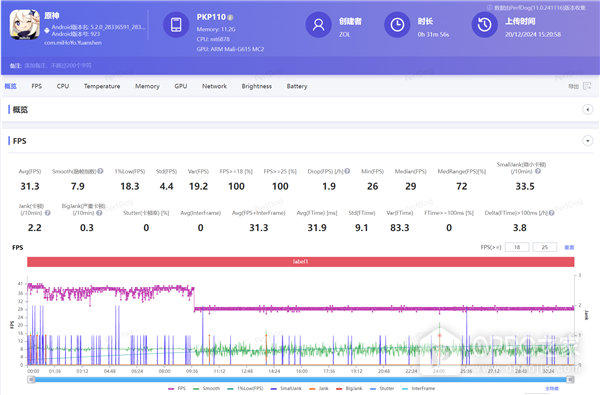The width and height of the screenshot is (600, 395).
Task: Click the info icon next to PKP110
Action: pyautogui.click(x=230, y=18)
